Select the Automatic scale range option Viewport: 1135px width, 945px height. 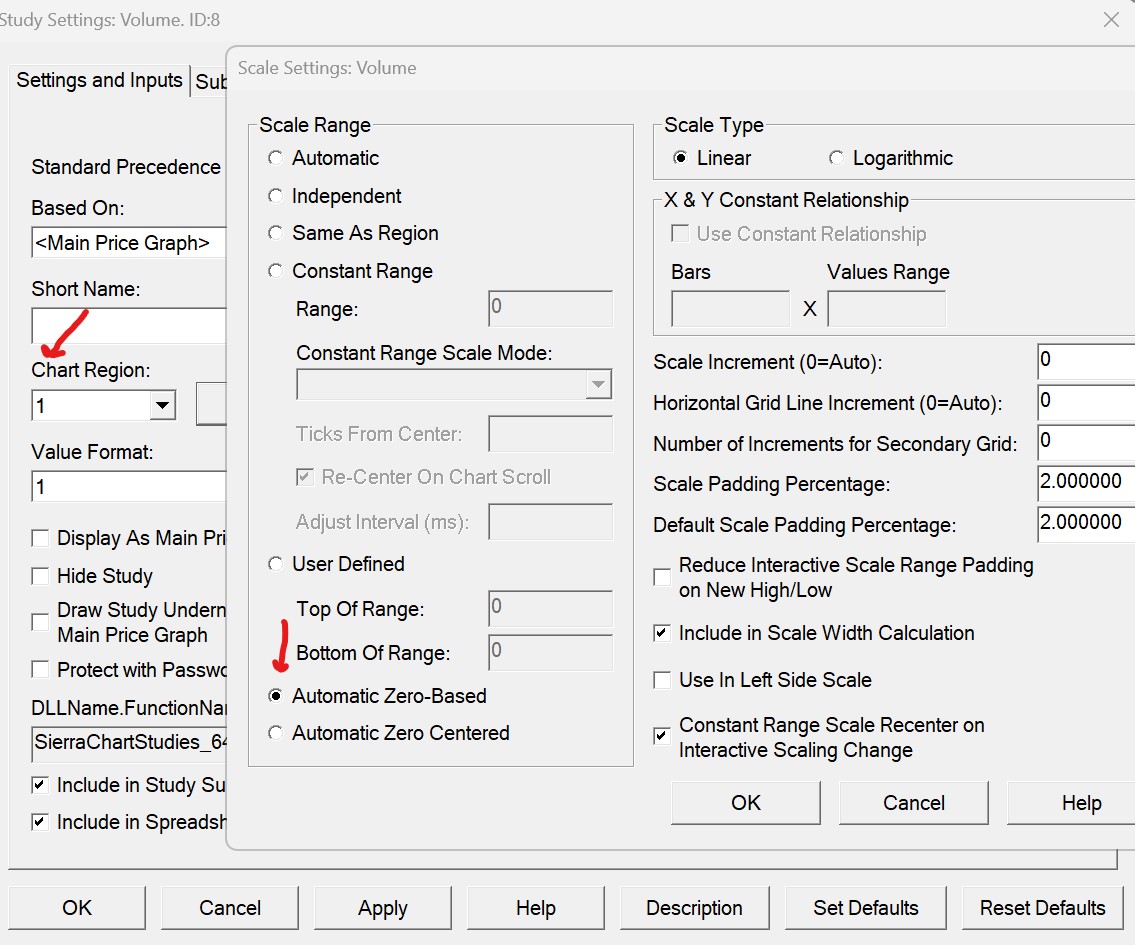(x=275, y=159)
